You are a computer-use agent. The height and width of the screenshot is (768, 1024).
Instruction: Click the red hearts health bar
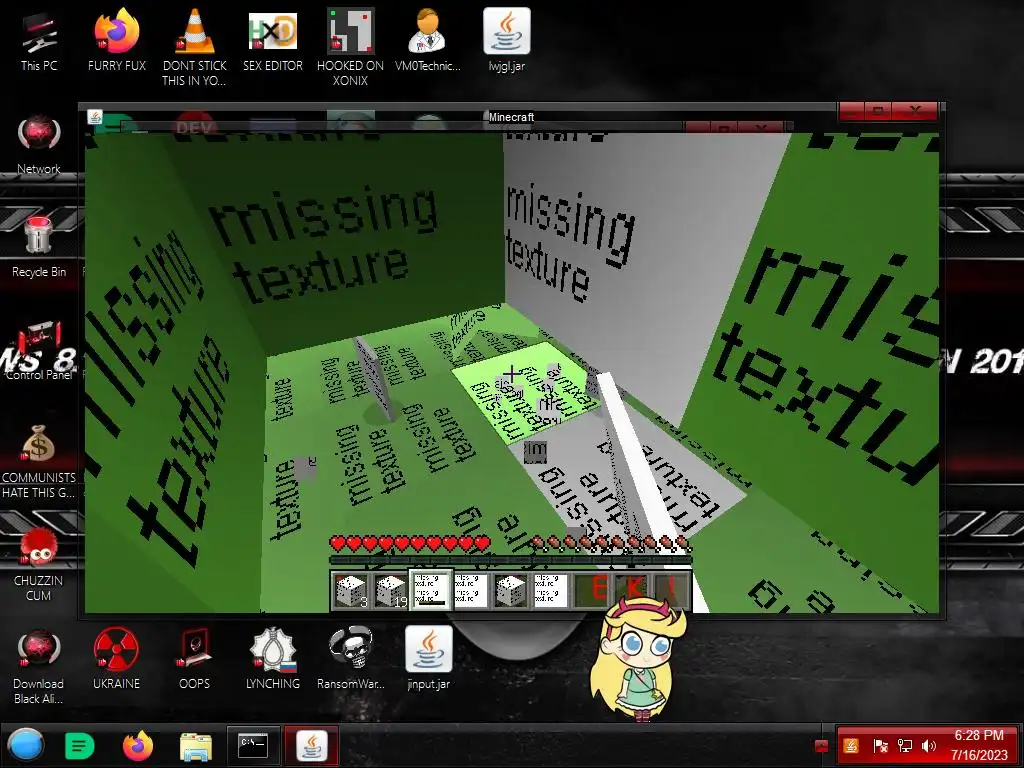[410, 543]
